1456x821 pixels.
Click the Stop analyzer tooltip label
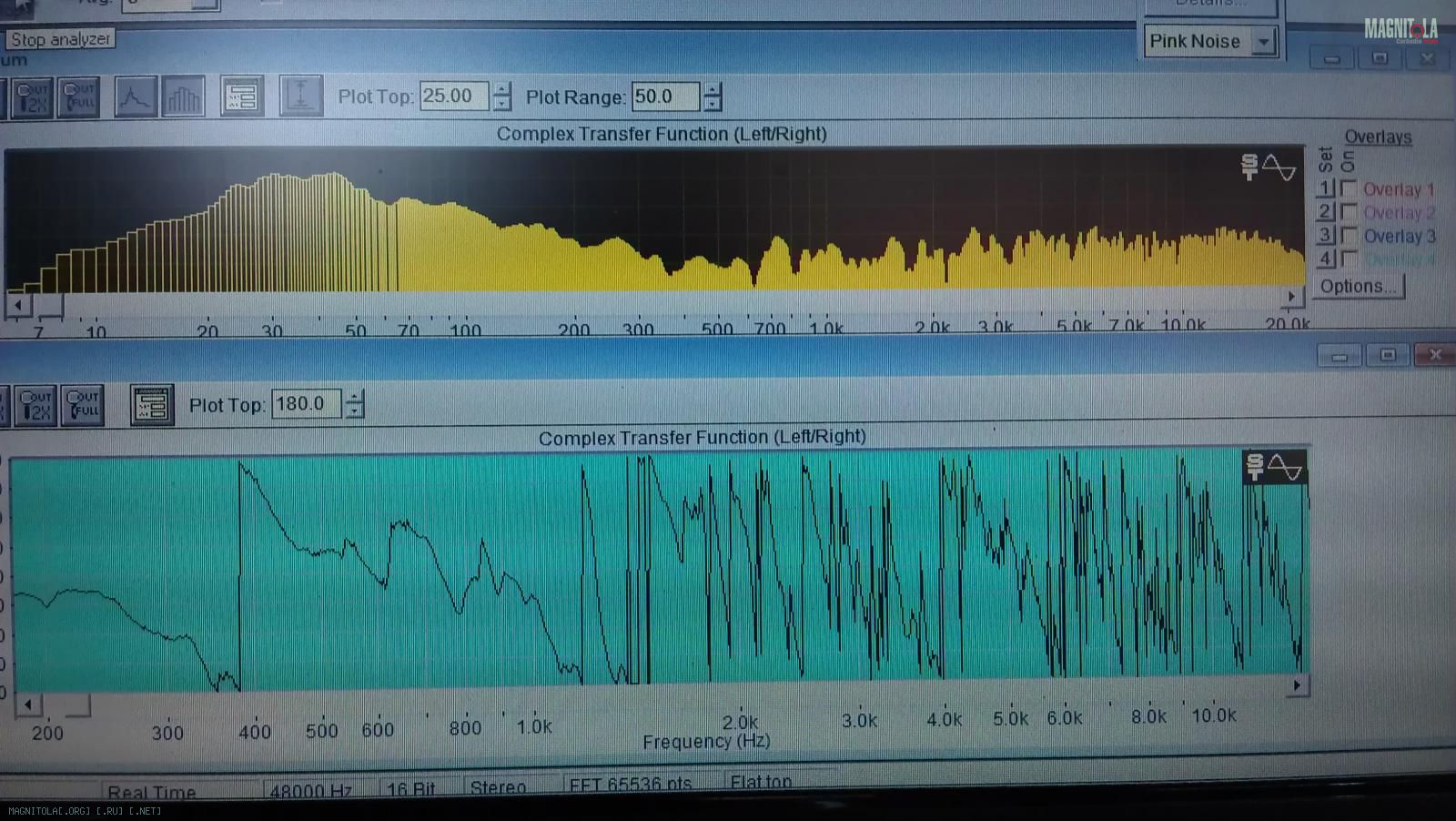[60, 39]
